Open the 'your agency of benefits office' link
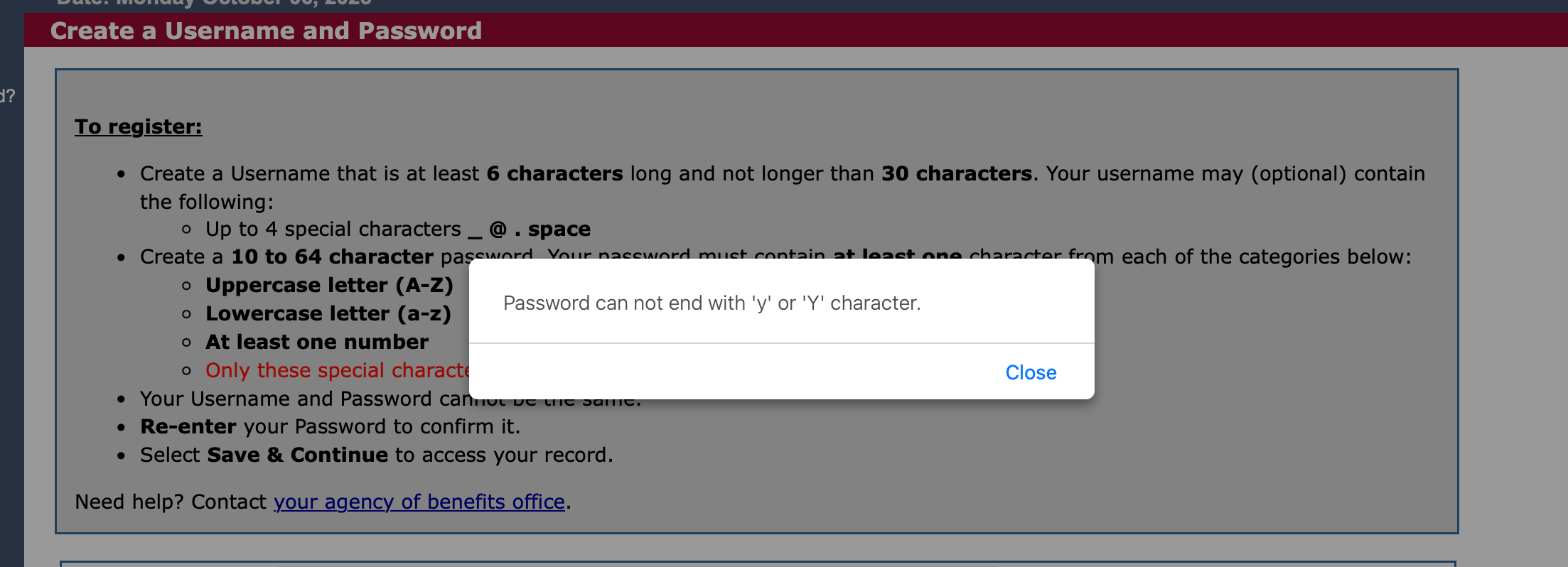Image resolution: width=1568 pixels, height=567 pixels. [419, 502]
